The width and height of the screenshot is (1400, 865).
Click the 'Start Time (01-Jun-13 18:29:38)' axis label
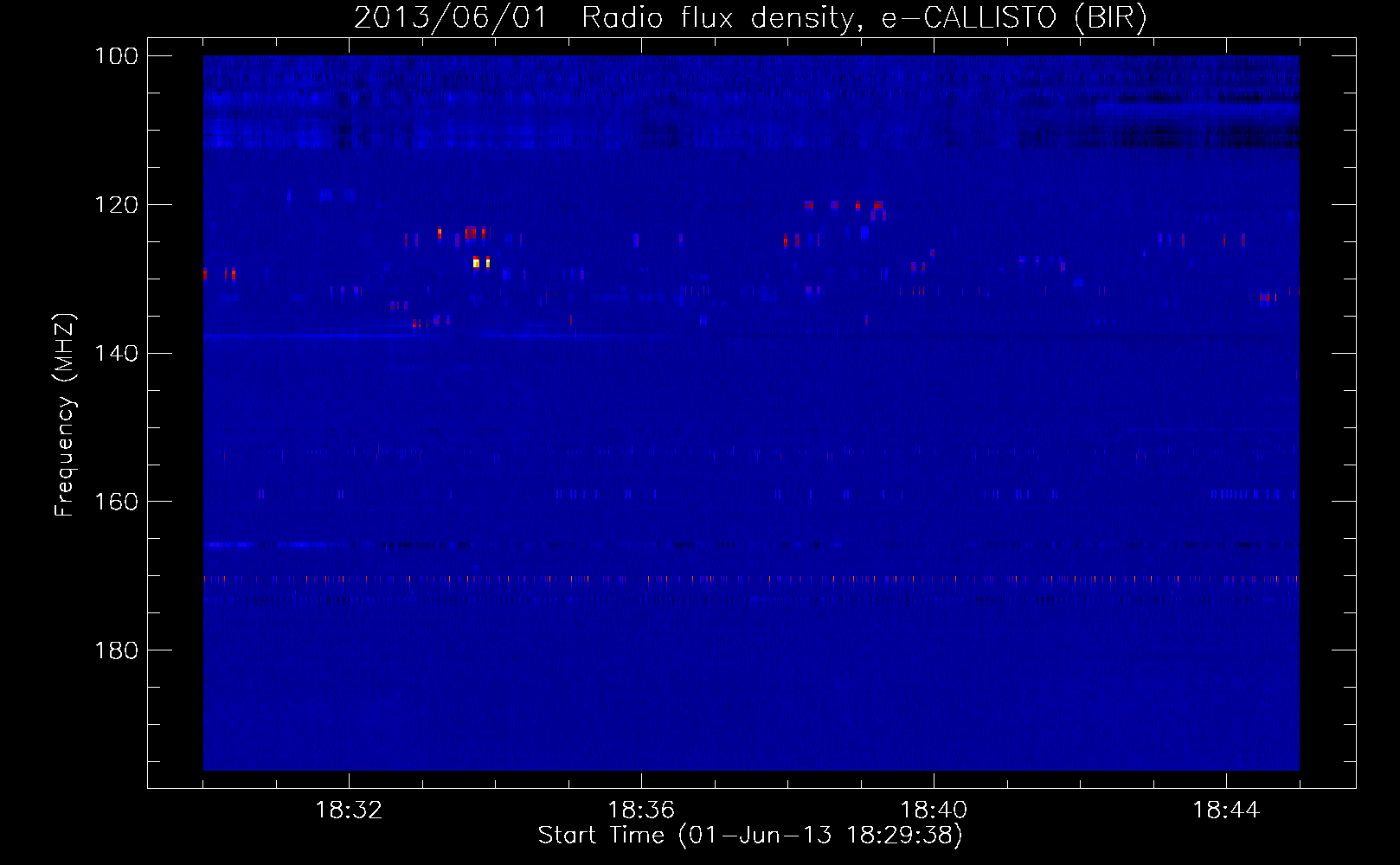[750, 836]
